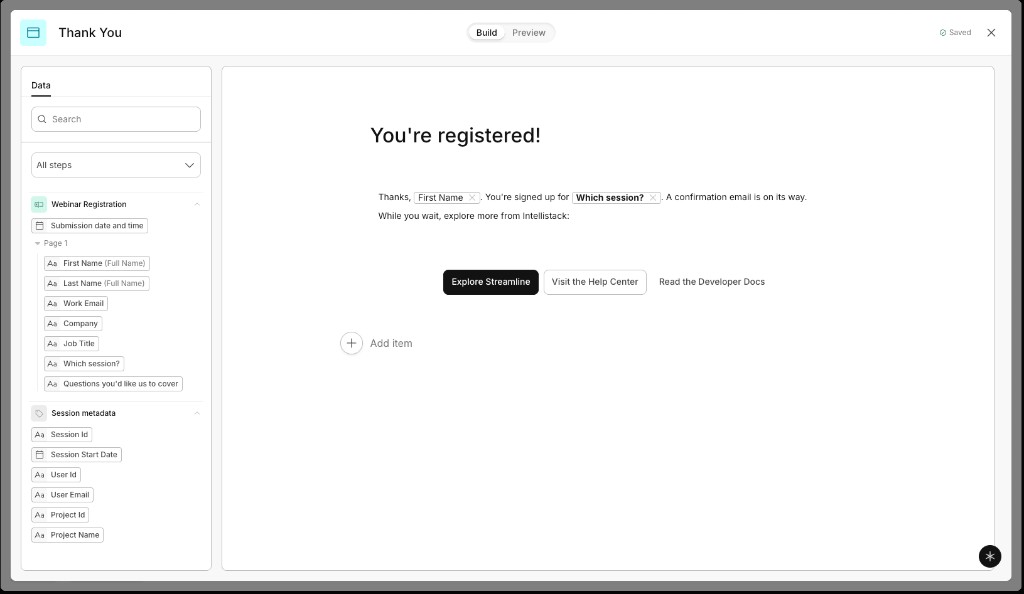Select the Job Title data field
Screen dimensions: 1024x594
point(71,343)
